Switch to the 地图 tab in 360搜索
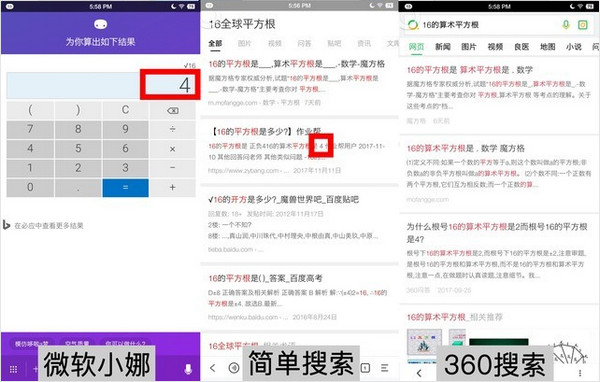 [x=548, y=47]
